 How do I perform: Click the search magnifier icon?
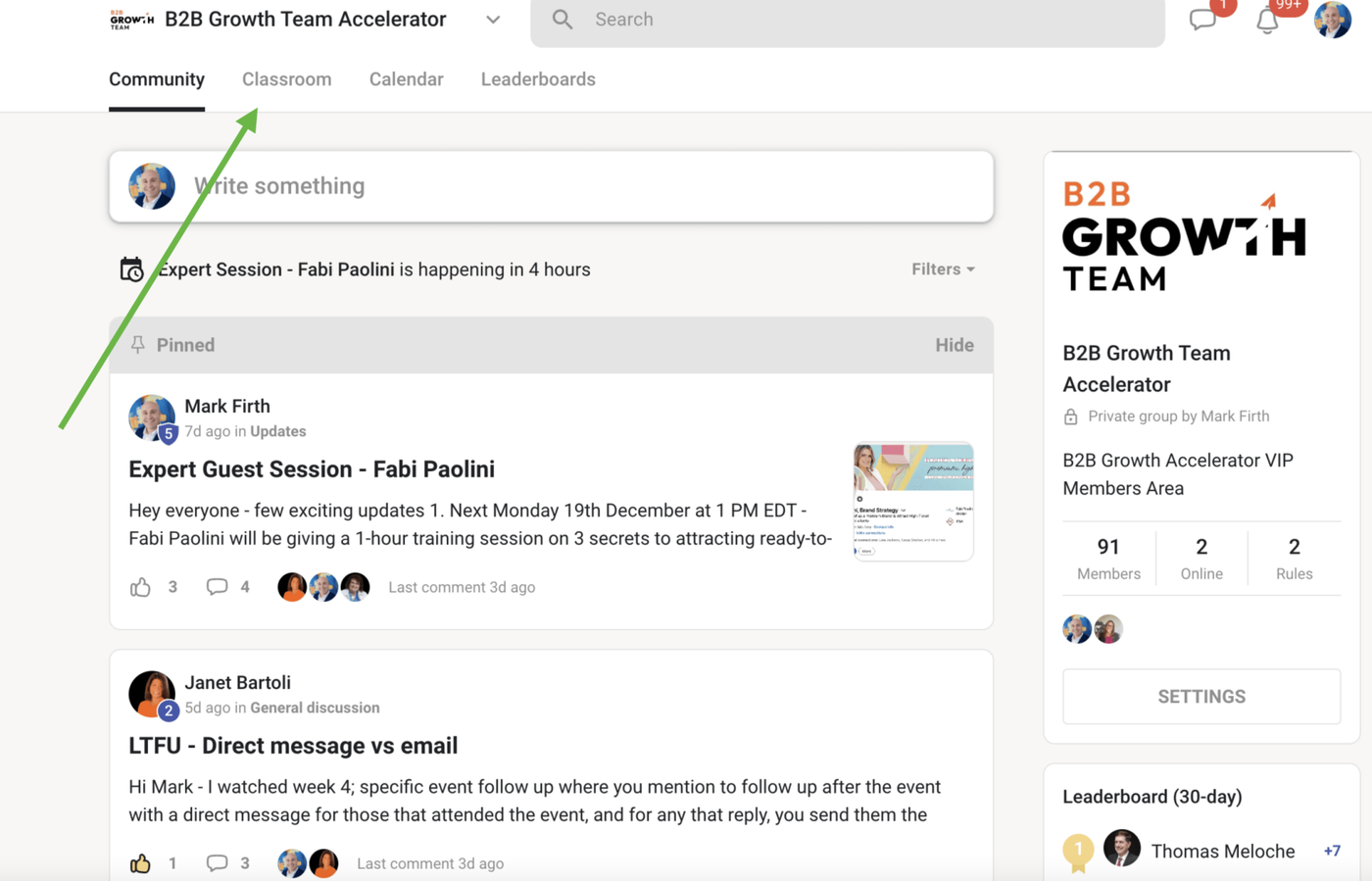click(563, 20)
